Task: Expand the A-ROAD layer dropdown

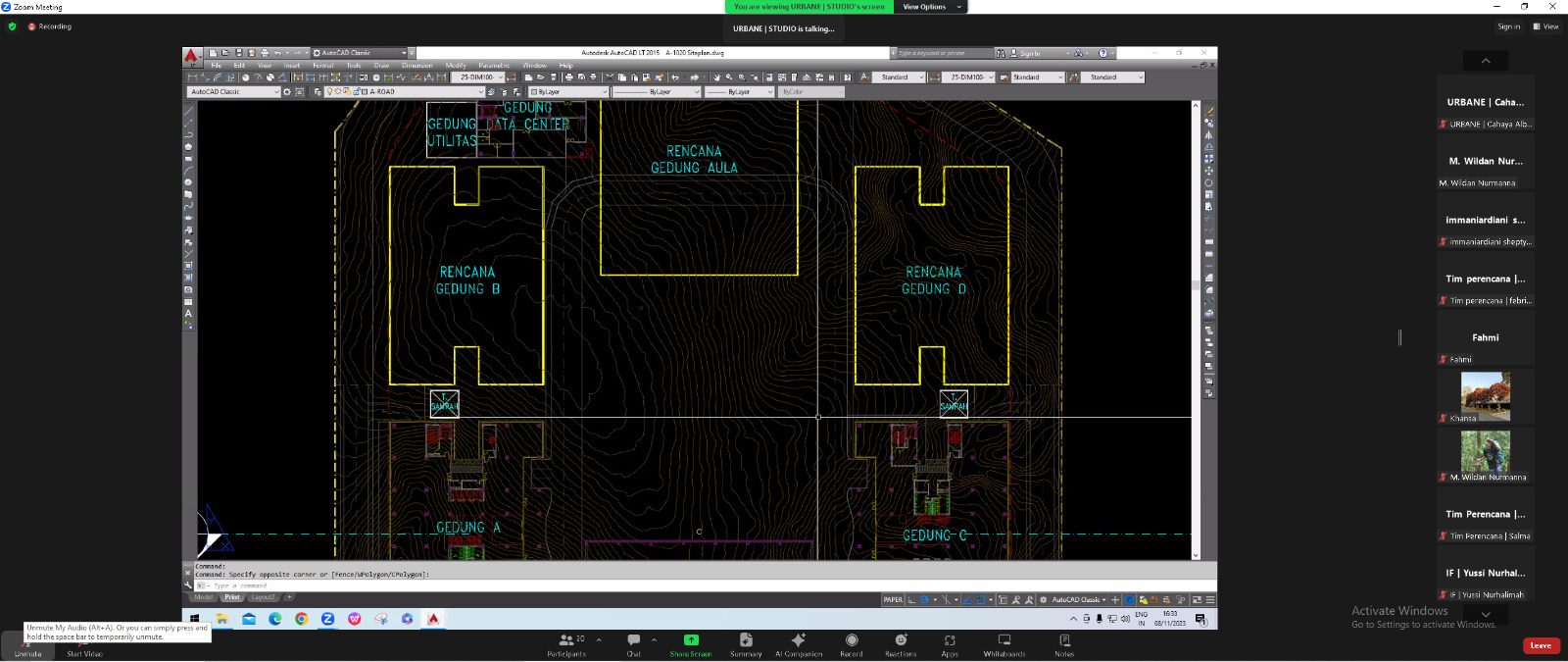Action: [480, 92]
